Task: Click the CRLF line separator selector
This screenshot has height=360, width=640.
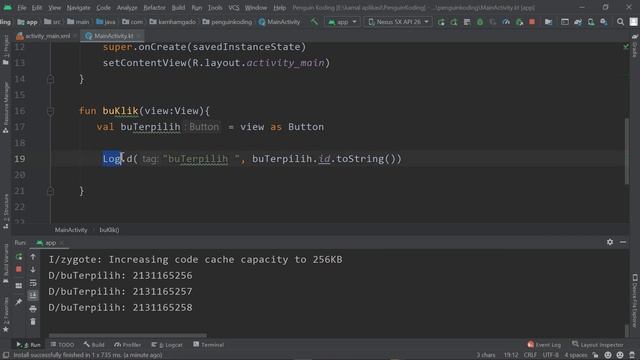Action: (x=530, y=355)
